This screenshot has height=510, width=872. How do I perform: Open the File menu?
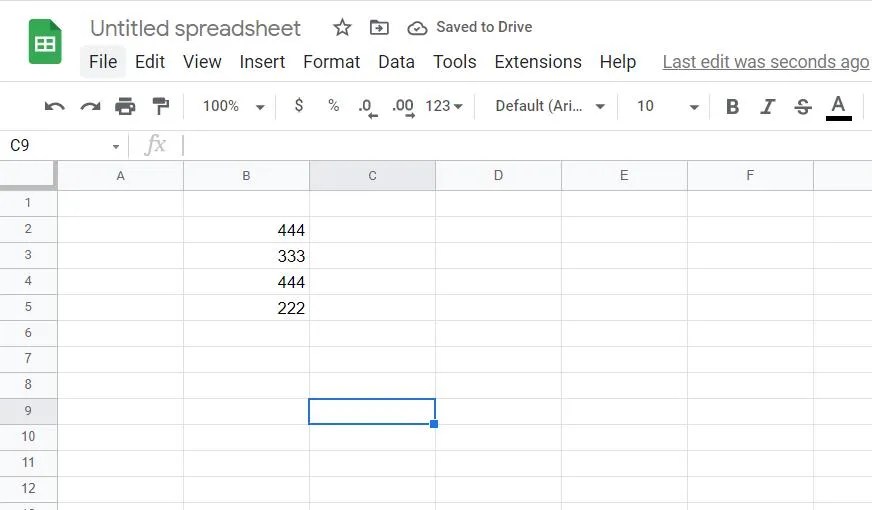[103, 62]
